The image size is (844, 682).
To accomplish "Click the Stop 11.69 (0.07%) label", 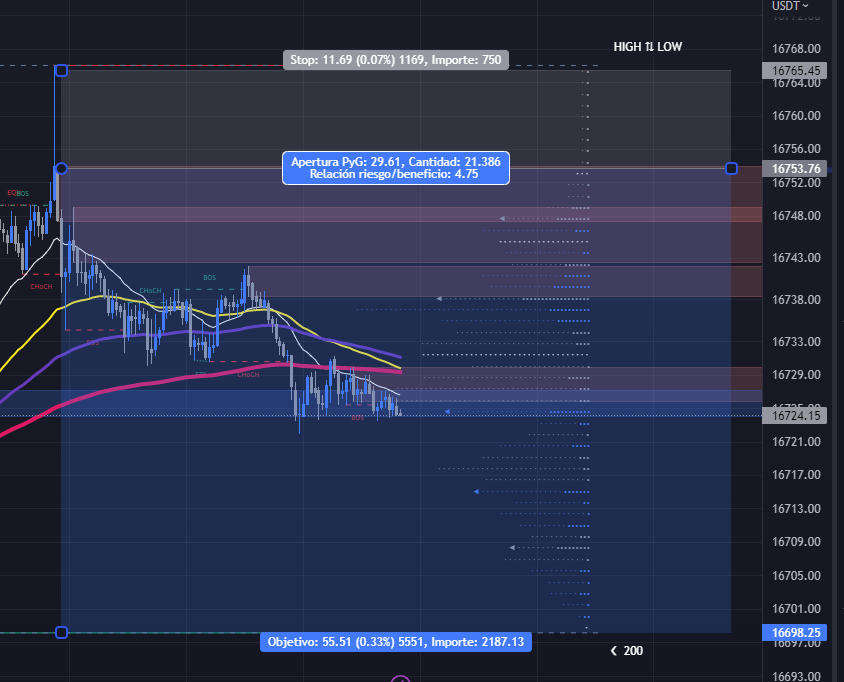I will click(x=396, y=60).
